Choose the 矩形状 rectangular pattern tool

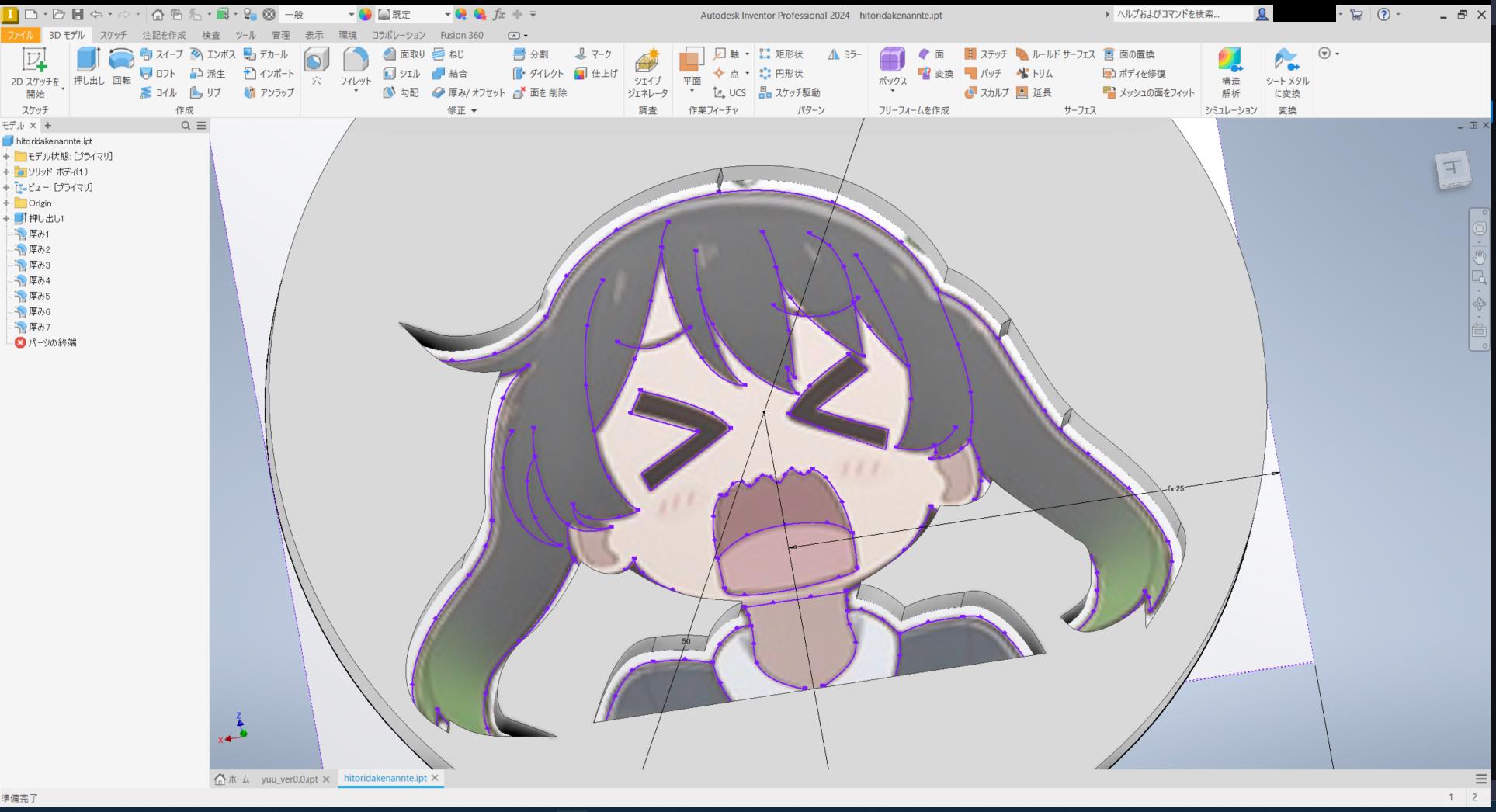782,54
